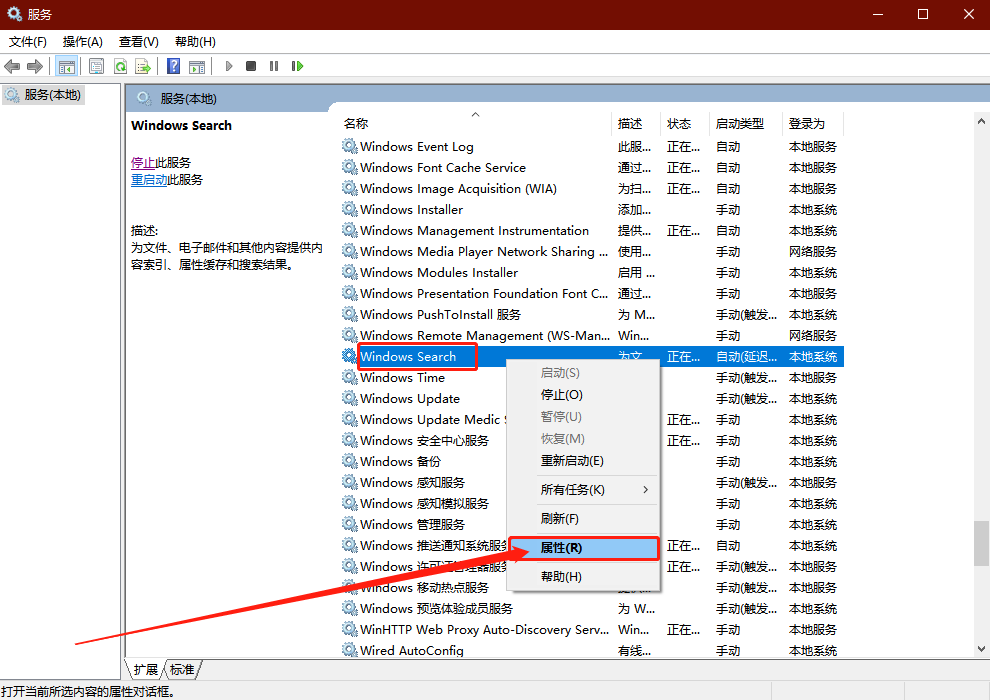Switch to the 标准 tab
The image size is (990, 700).
tap(182, 669)
